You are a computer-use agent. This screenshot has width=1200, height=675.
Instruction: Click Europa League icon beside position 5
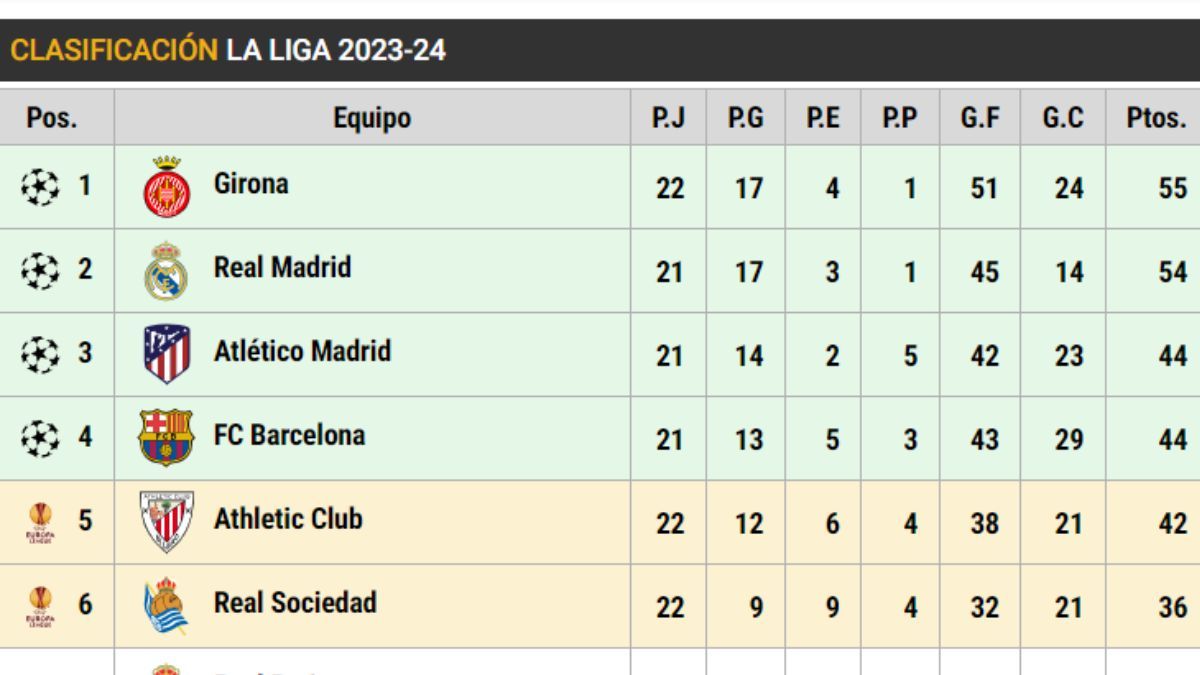pos(40,522)
